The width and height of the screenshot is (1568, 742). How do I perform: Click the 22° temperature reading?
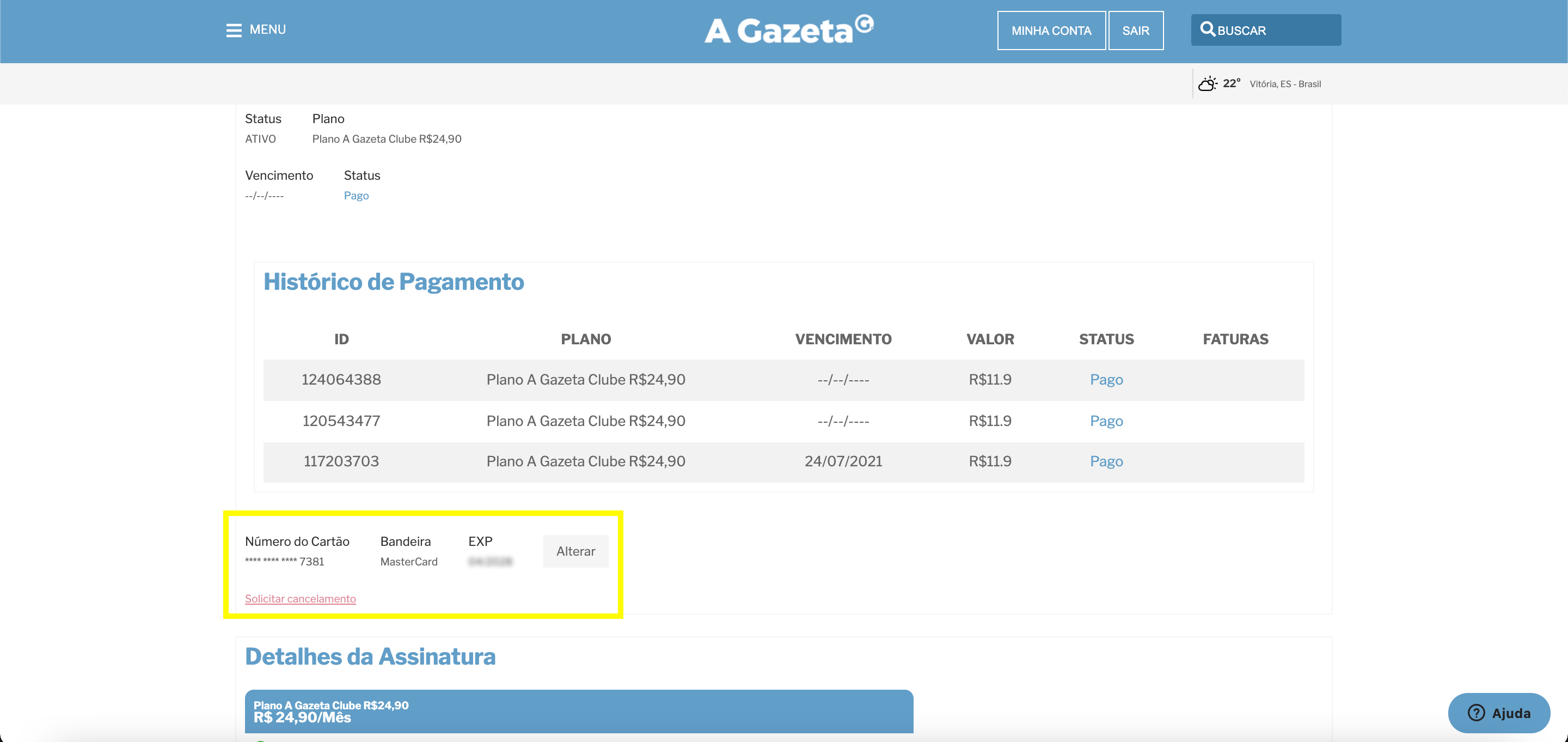click(1232, 83)
